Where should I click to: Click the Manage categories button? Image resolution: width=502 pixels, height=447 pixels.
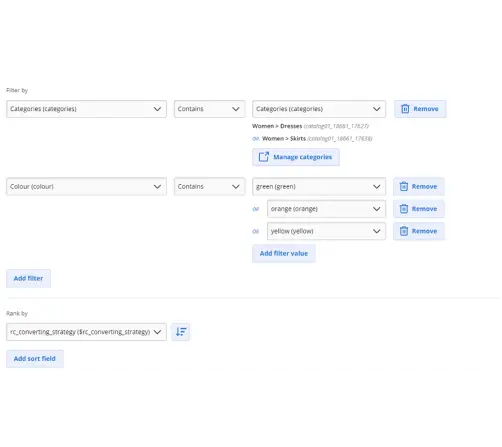tap(296, 157)
